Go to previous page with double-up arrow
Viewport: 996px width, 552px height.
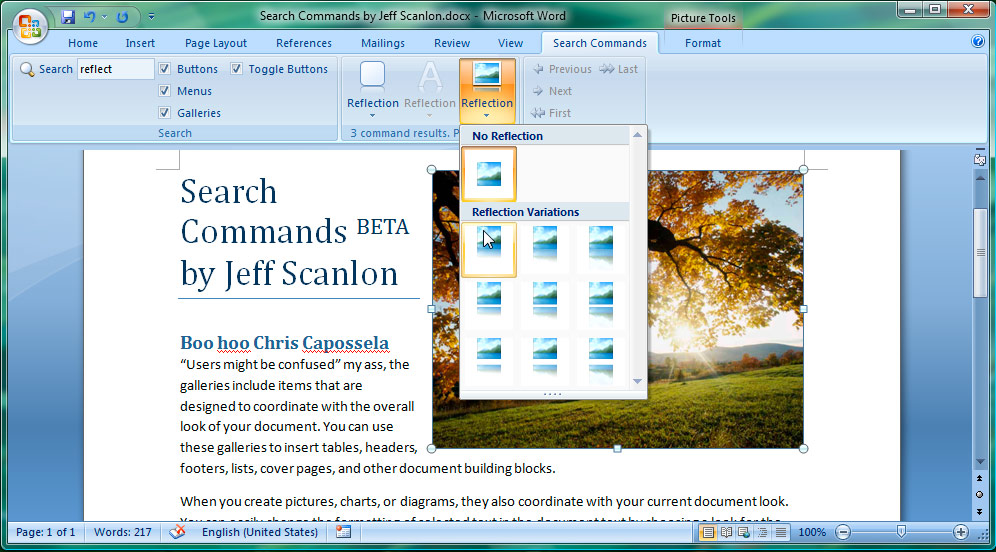point(979,478)
